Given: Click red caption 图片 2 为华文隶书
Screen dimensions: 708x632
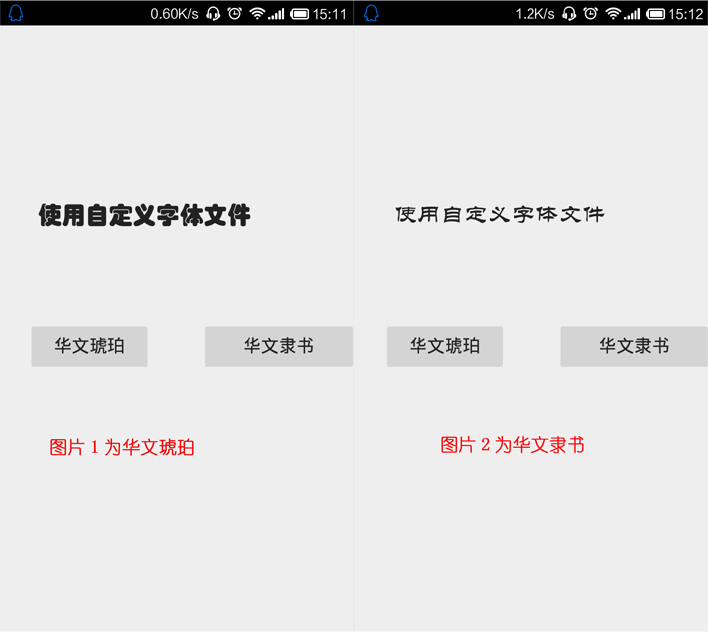Looking at the screenshot, I should (512, 445).
